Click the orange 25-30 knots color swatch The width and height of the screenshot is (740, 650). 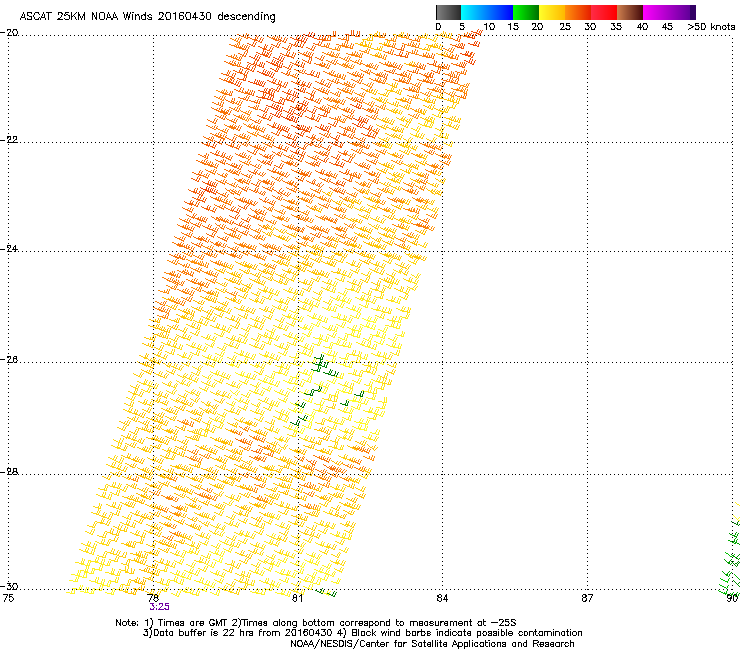(578, 12)
